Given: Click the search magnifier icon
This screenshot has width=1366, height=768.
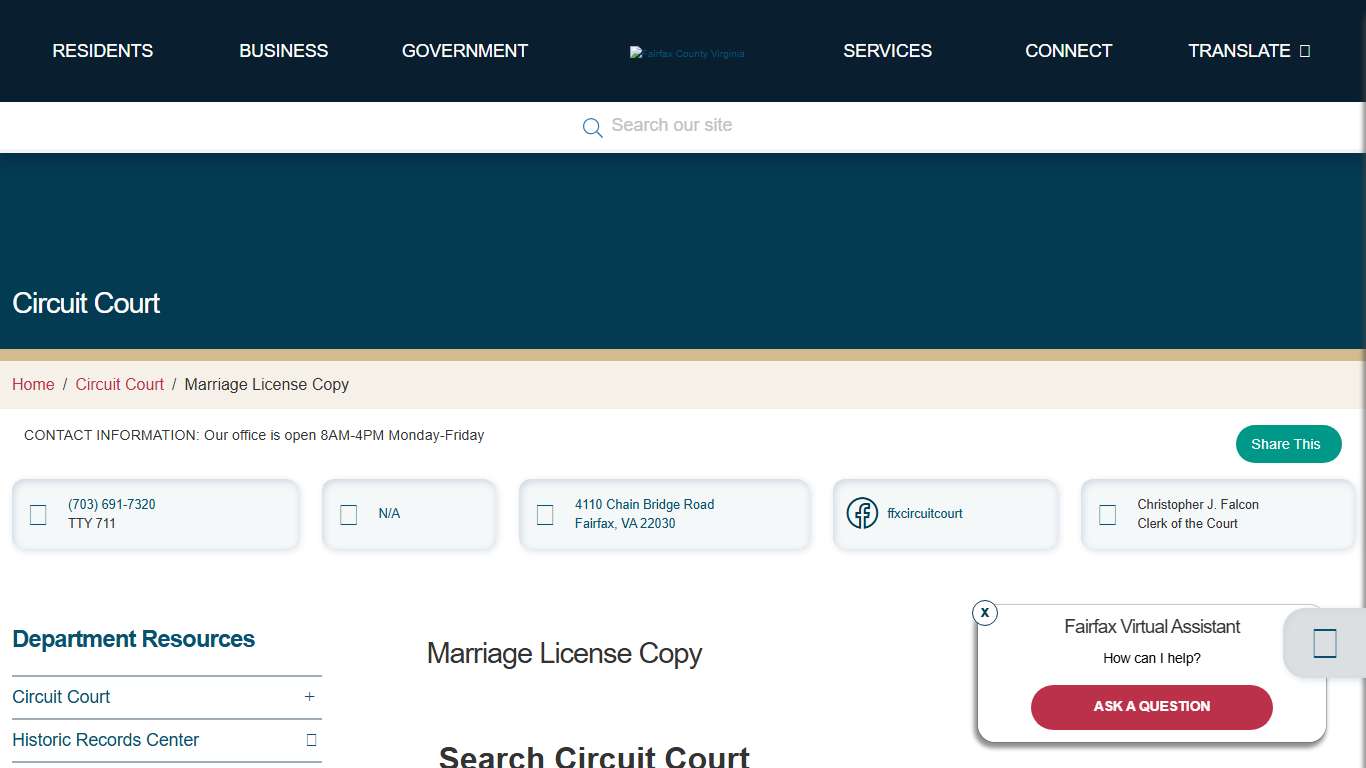Looking at the screenshot, I should [592, 128].
